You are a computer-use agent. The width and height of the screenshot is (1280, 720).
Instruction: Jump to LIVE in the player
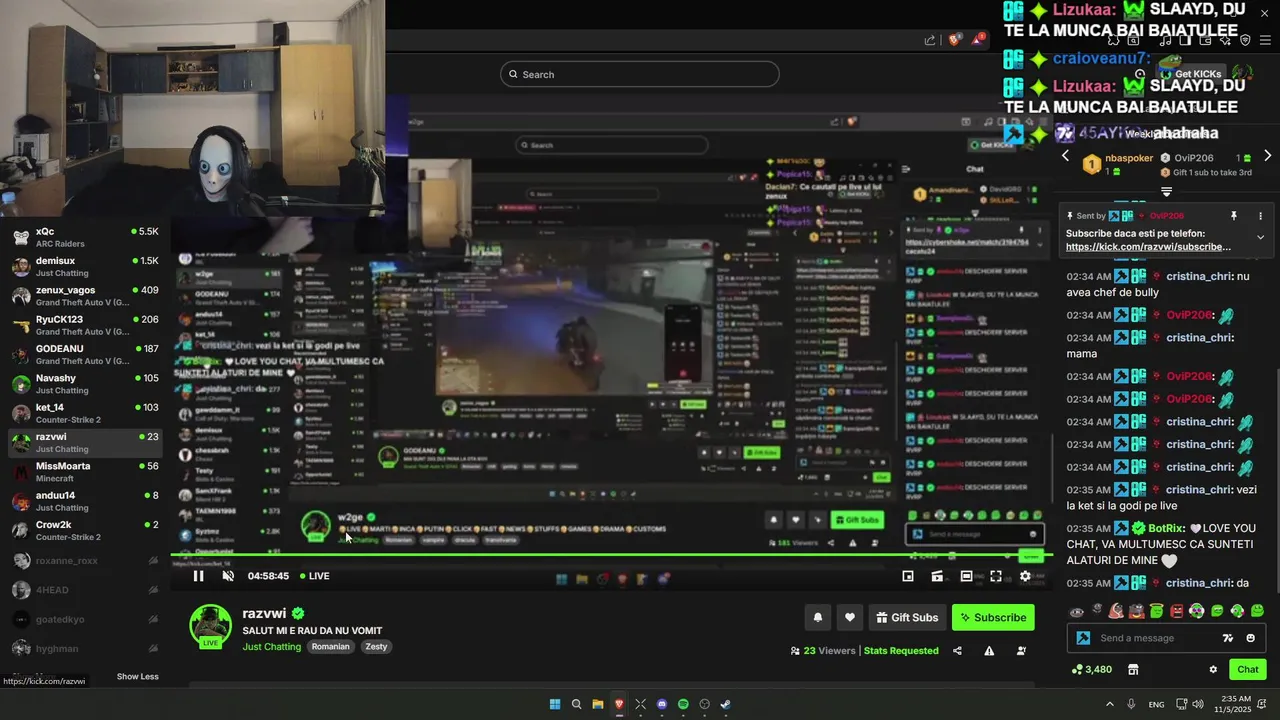coord(314,576)
